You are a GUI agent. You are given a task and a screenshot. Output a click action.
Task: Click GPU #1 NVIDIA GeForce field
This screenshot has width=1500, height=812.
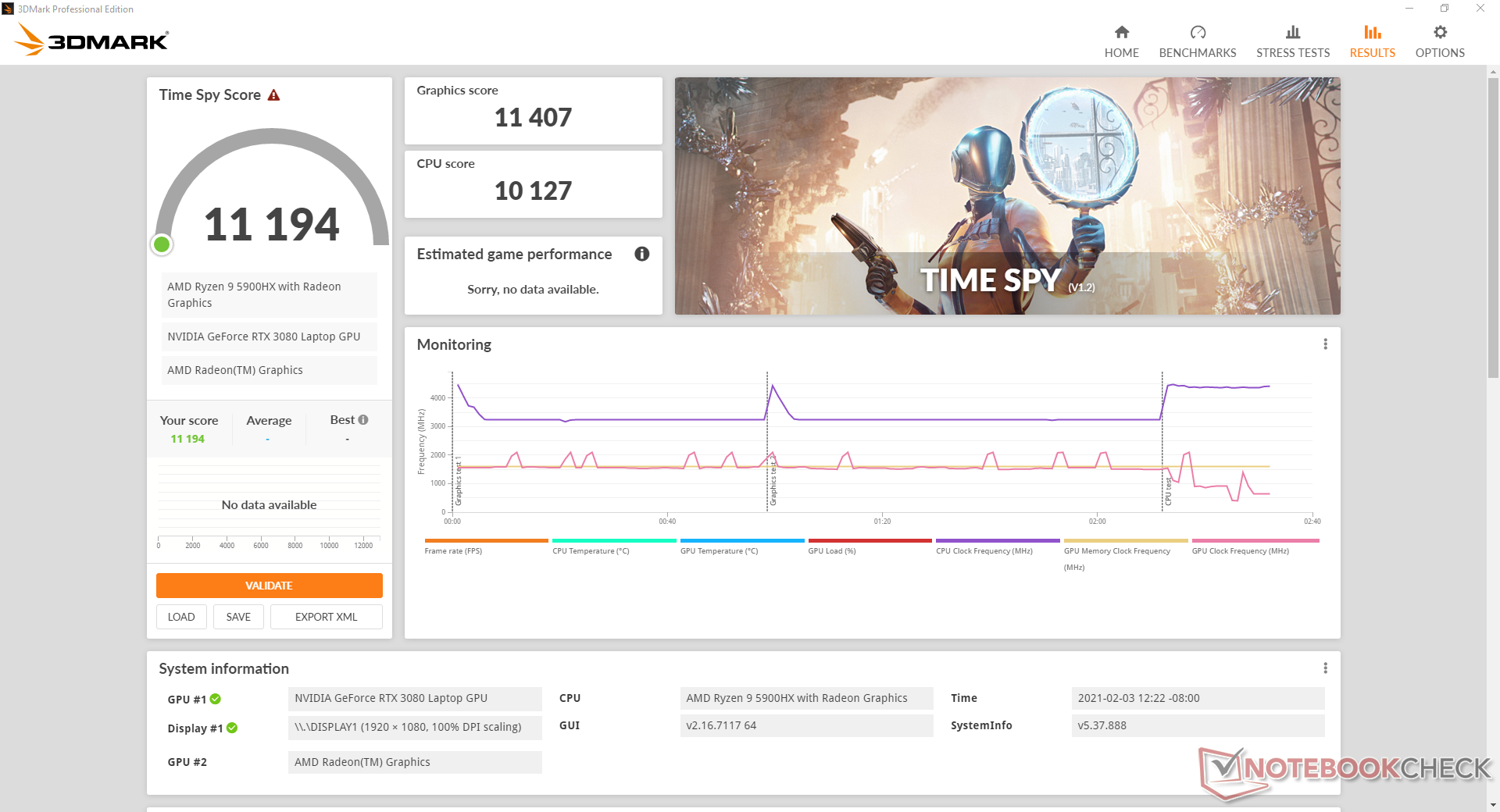pyautogui.click(x=415, y=698)
